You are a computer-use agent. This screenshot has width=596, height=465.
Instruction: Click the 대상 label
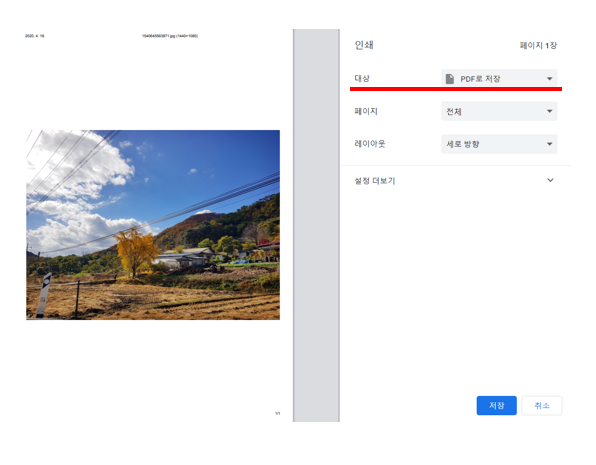(362, 78)
